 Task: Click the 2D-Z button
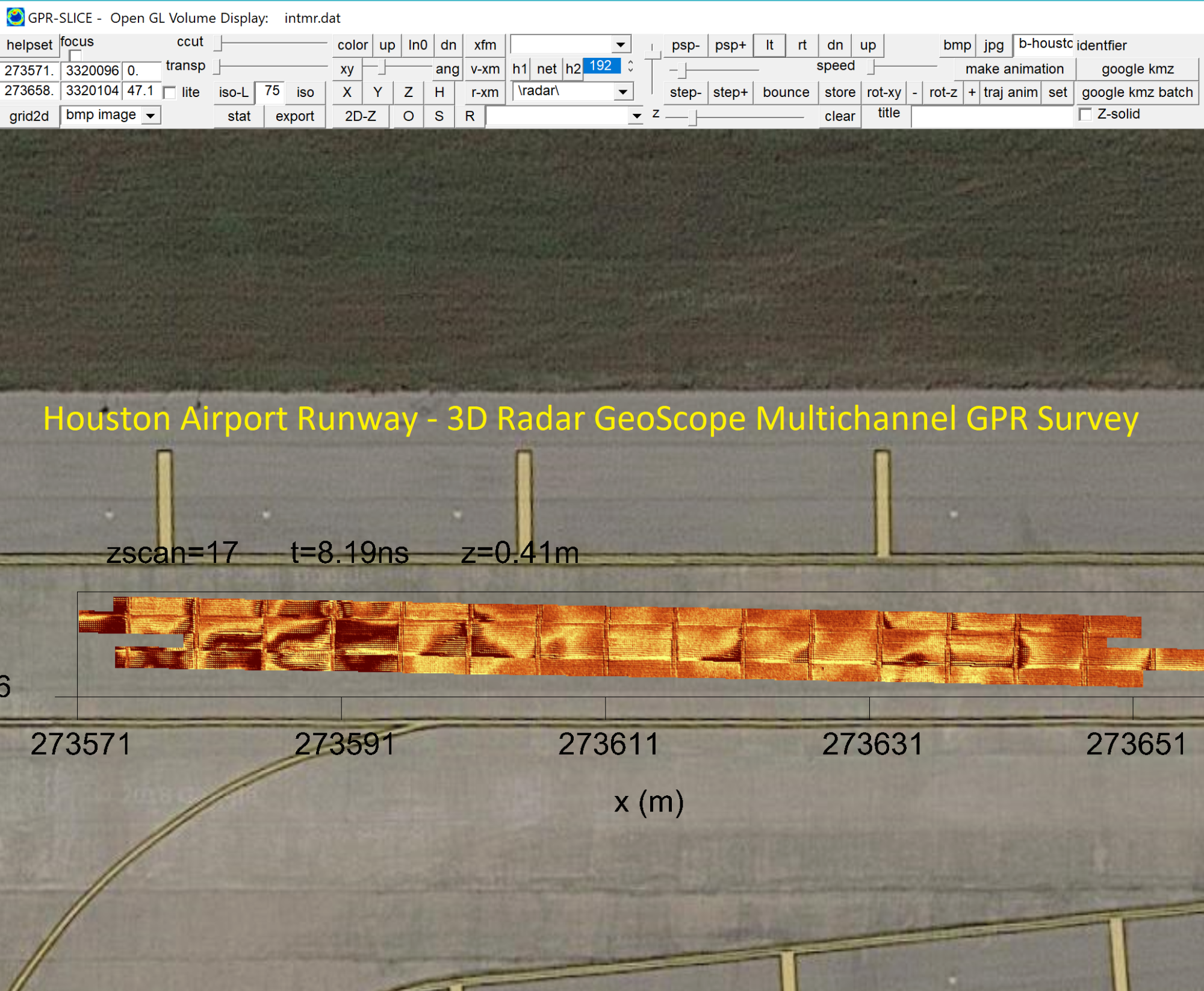[x=360, y=116]
